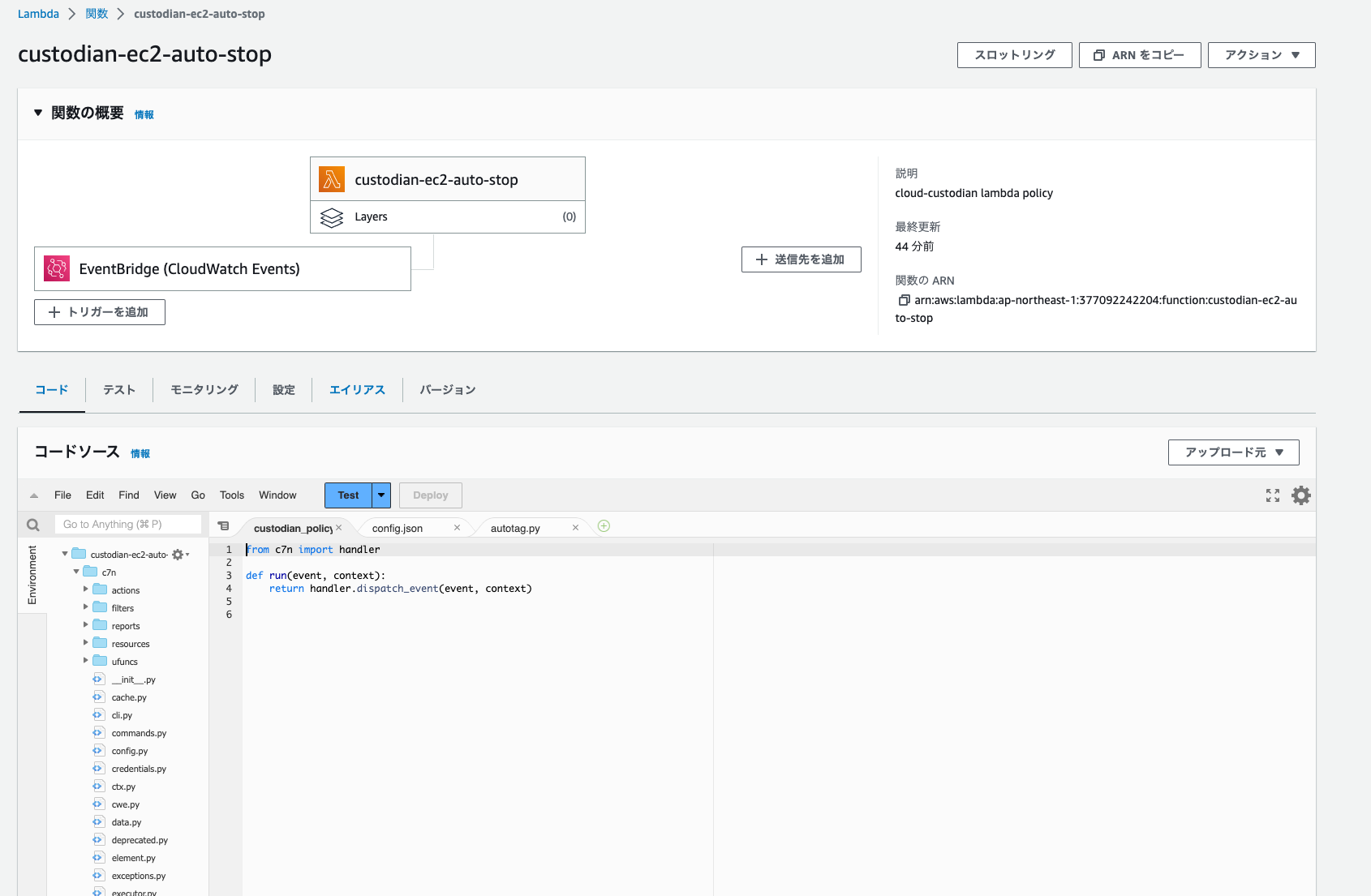Open the アクション dropdown menu
1371x896 pixels.
pyautogui.click(x=1261, y=55)
